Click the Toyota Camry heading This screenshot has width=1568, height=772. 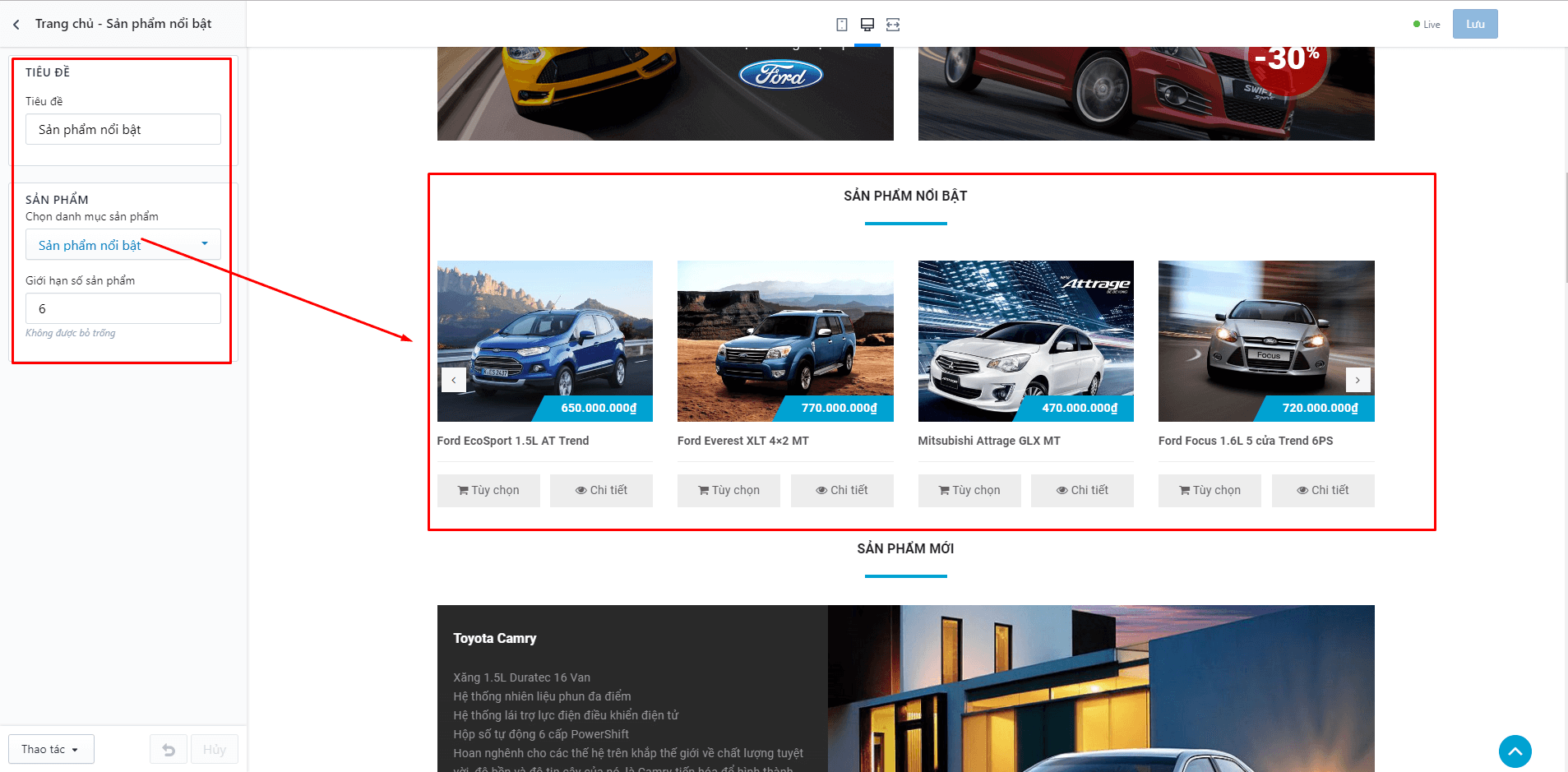click(495, 638)
